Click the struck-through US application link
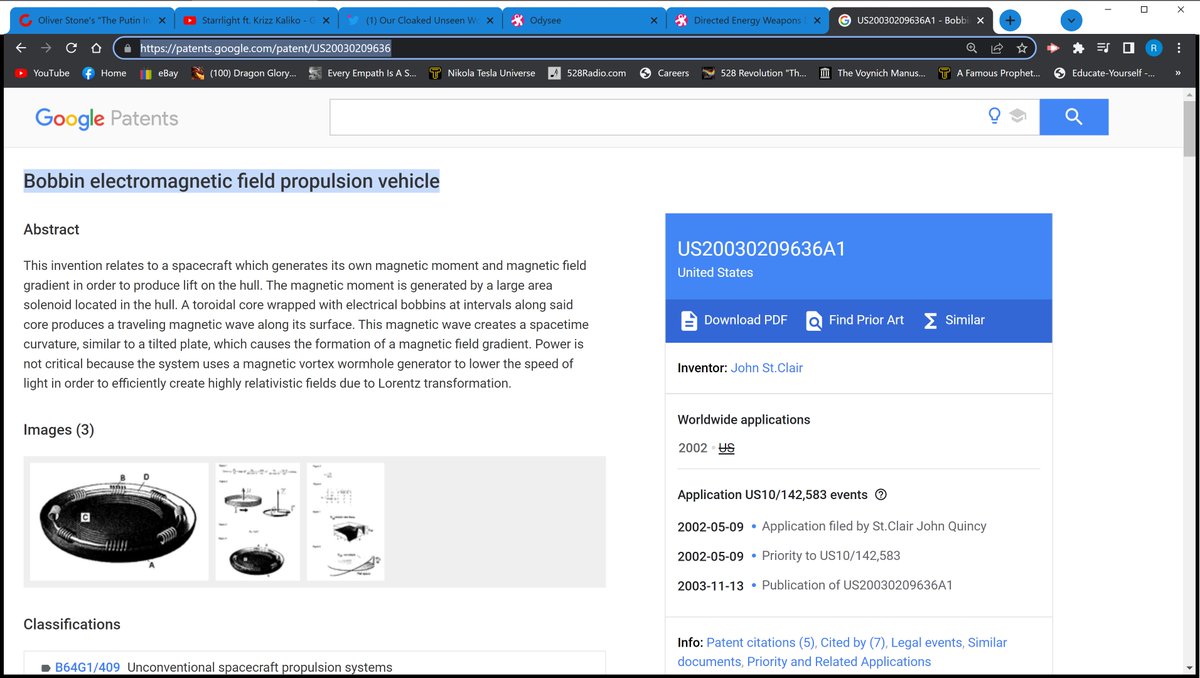 (727, 448)
